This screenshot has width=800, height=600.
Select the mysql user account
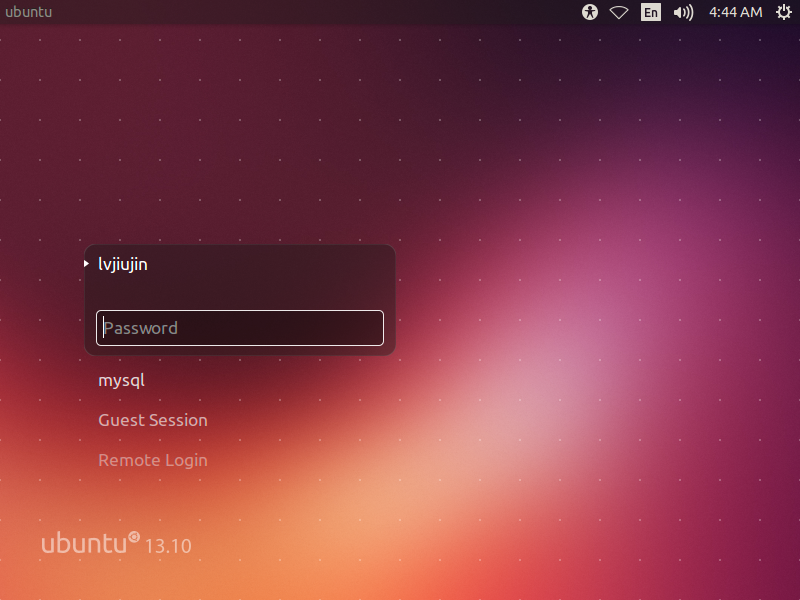coord(121,381)
